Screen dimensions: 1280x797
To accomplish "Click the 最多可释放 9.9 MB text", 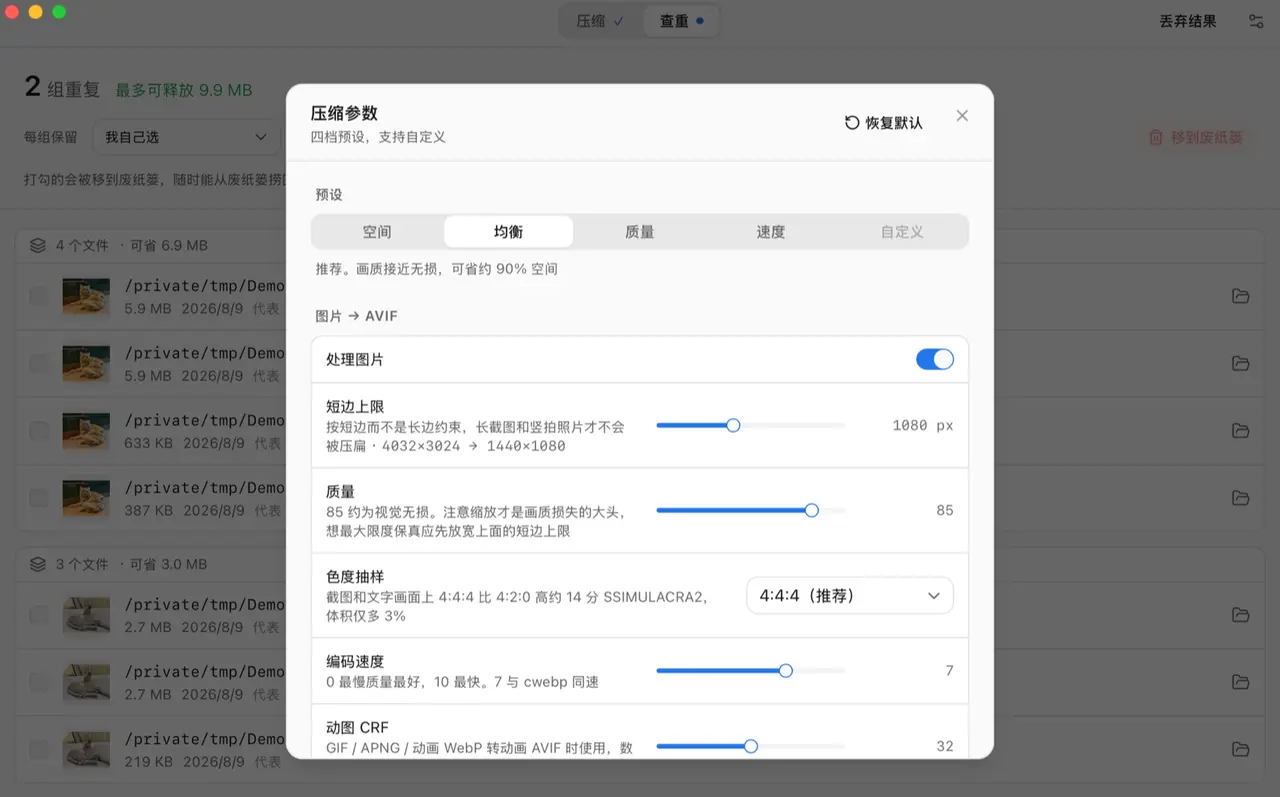I will tap(184, 90).
